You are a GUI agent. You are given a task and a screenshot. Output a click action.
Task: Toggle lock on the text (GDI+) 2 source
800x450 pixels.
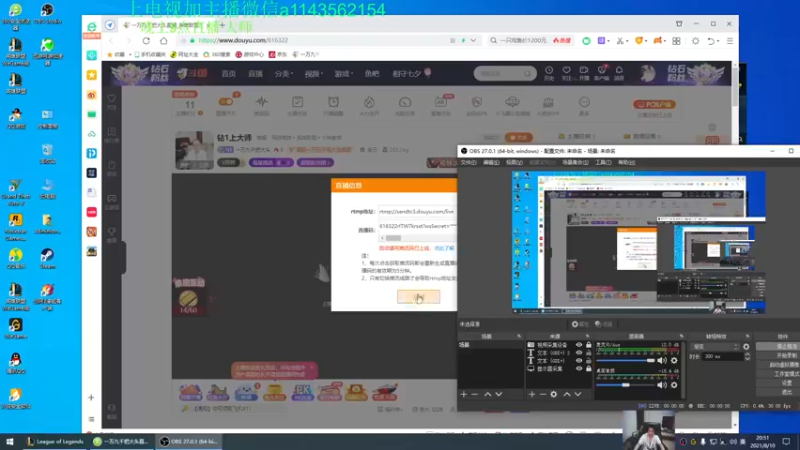tap(588, 353)
